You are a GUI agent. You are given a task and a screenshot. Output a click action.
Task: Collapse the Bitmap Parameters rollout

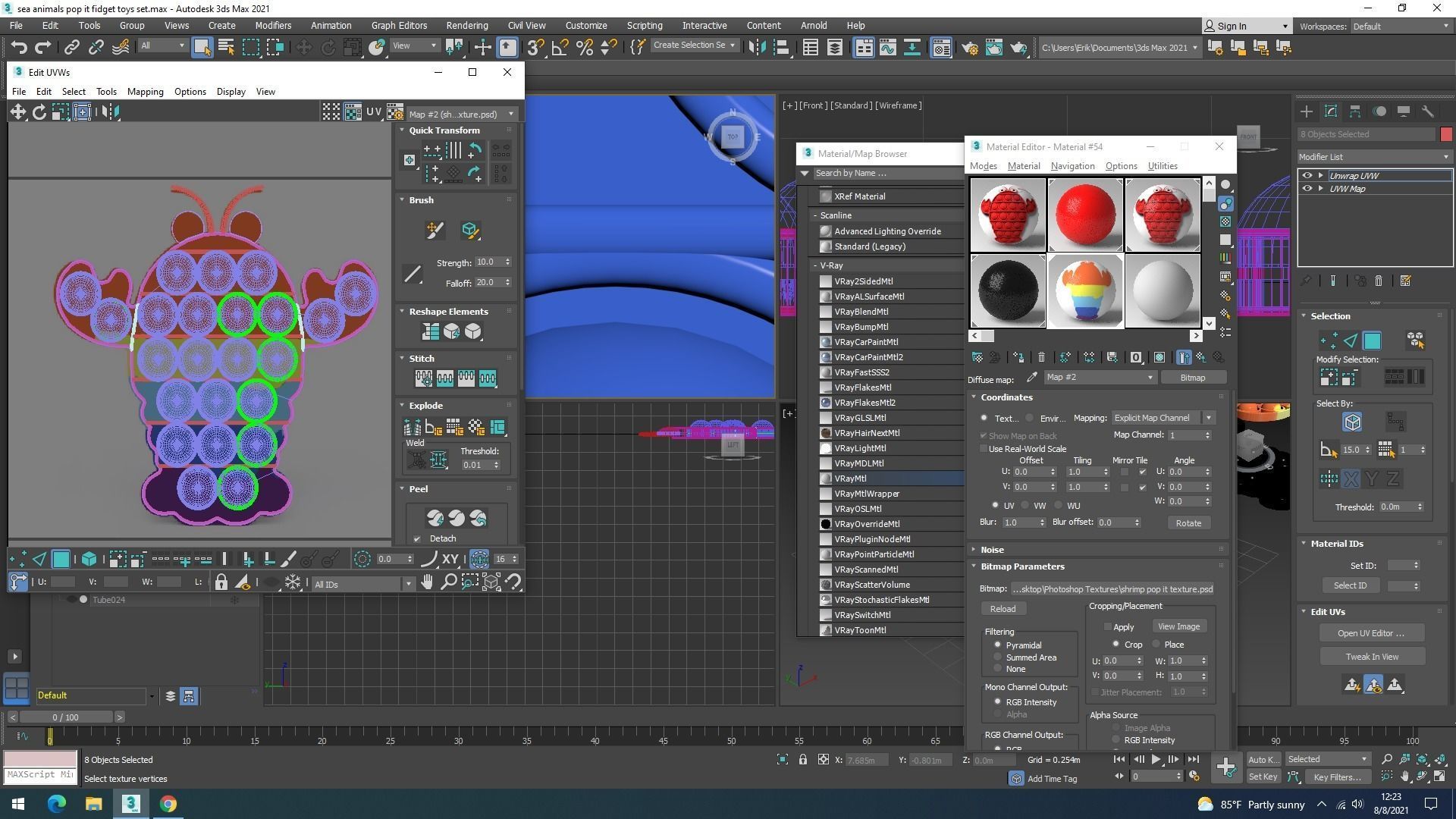click(1021, 566)
